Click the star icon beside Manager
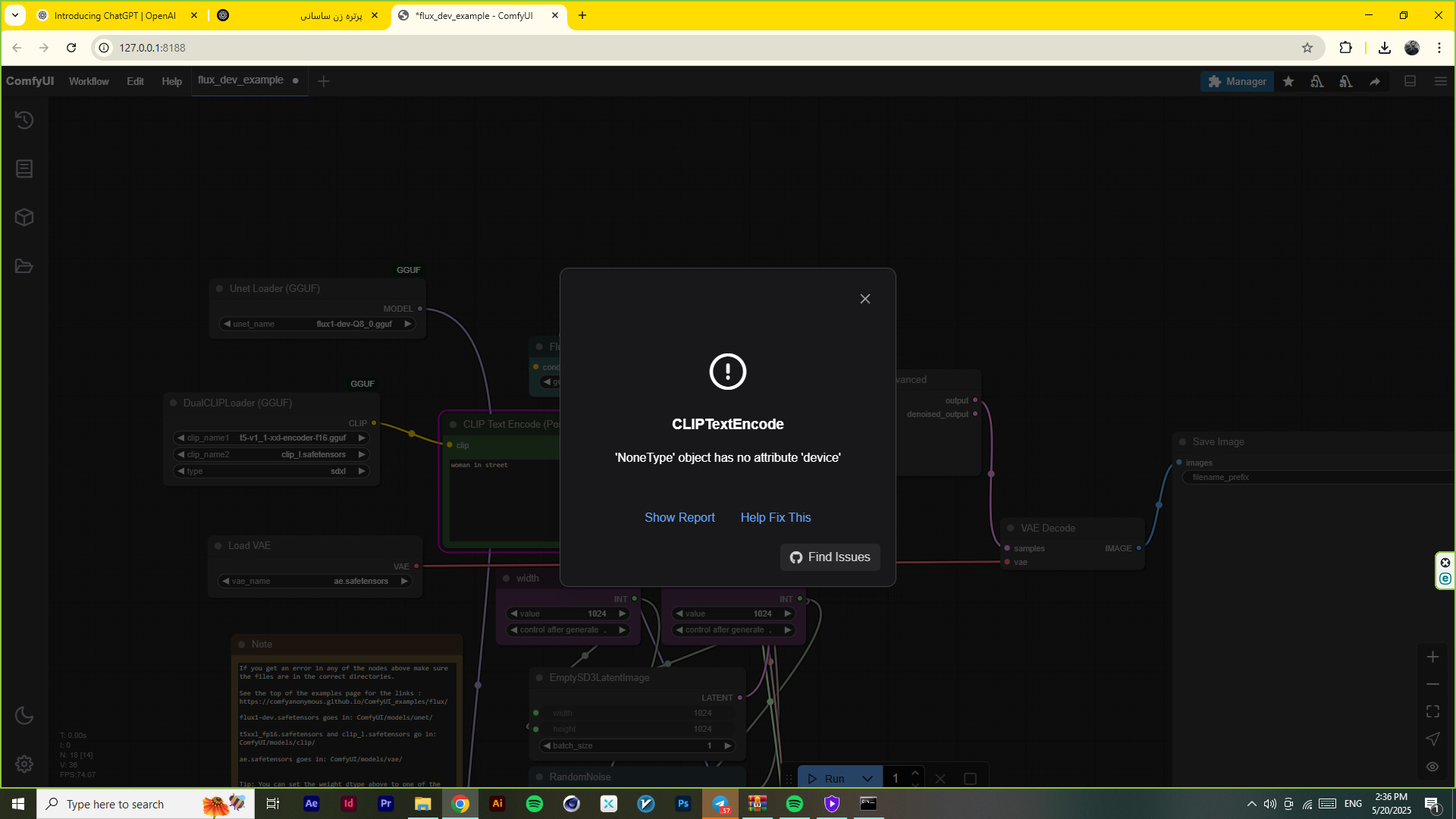Screen dimensions: 1456x819 pyautogui.click(x=1288, y=81)
